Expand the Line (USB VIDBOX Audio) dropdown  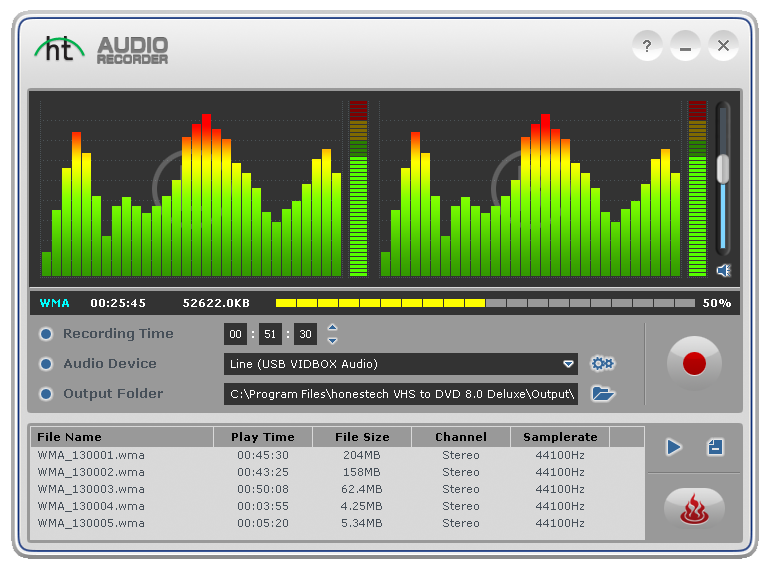pyautogui.click(x=568, y=364)
